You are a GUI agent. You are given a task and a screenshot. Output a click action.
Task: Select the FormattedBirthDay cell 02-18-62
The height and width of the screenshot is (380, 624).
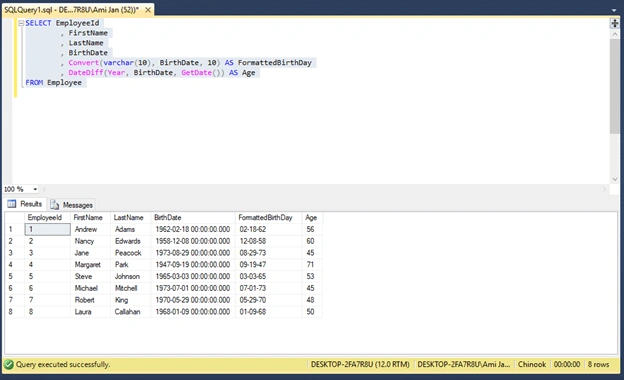tap(269, 229)
